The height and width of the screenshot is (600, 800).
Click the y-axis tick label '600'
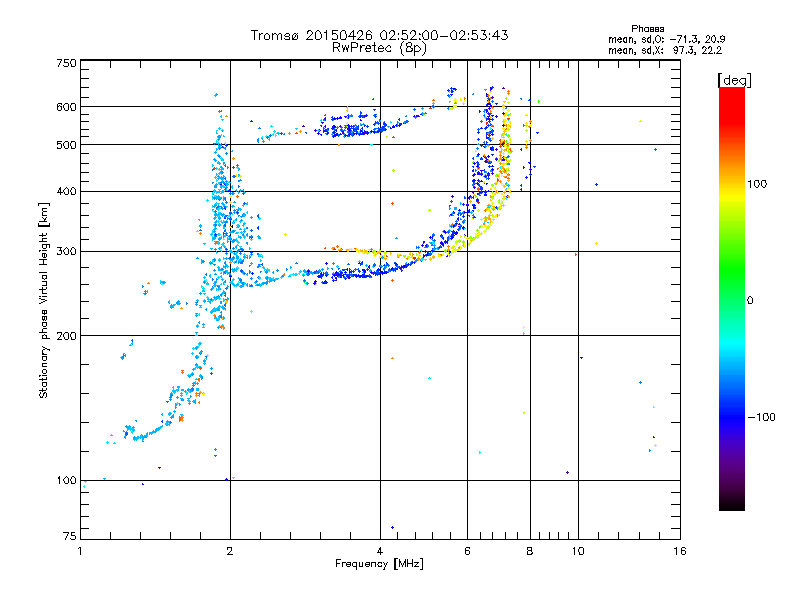[x=66, y=107]
